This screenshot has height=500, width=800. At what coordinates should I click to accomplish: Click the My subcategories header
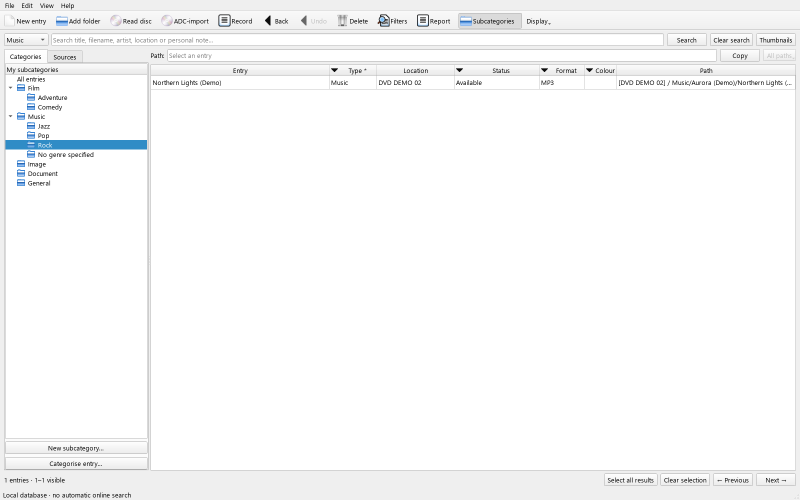(76, 69)
